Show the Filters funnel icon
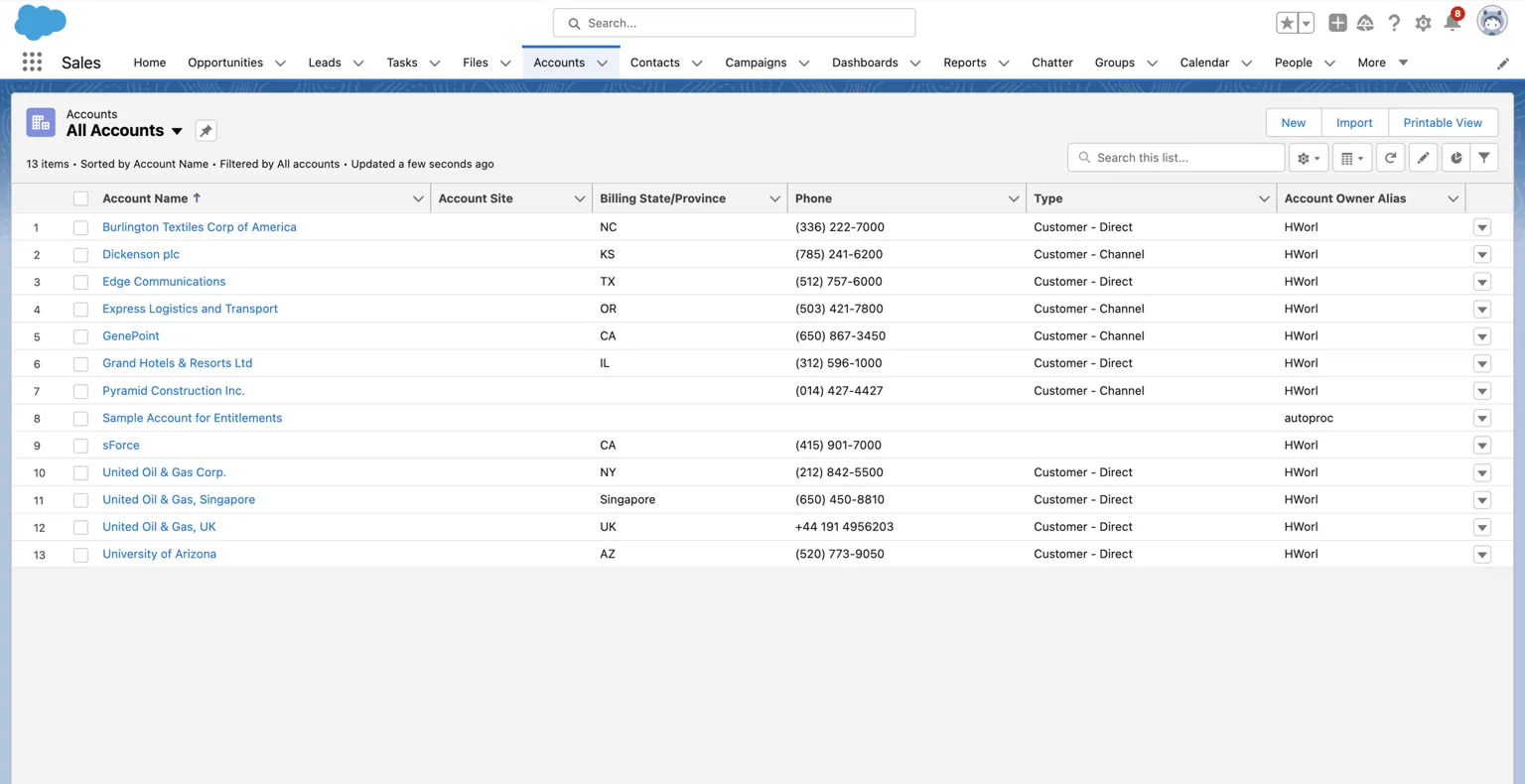The width and height of the screenshot is (1525, 784). point(1483,158)
